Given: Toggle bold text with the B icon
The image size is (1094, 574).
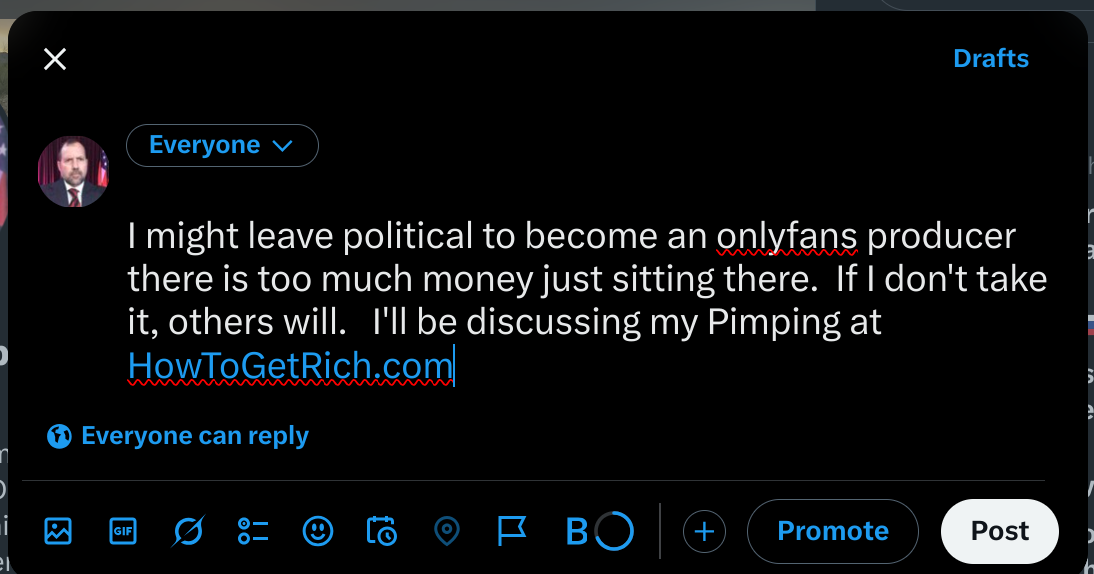Looking at the screenshot, I should click(x=577, y=532).
